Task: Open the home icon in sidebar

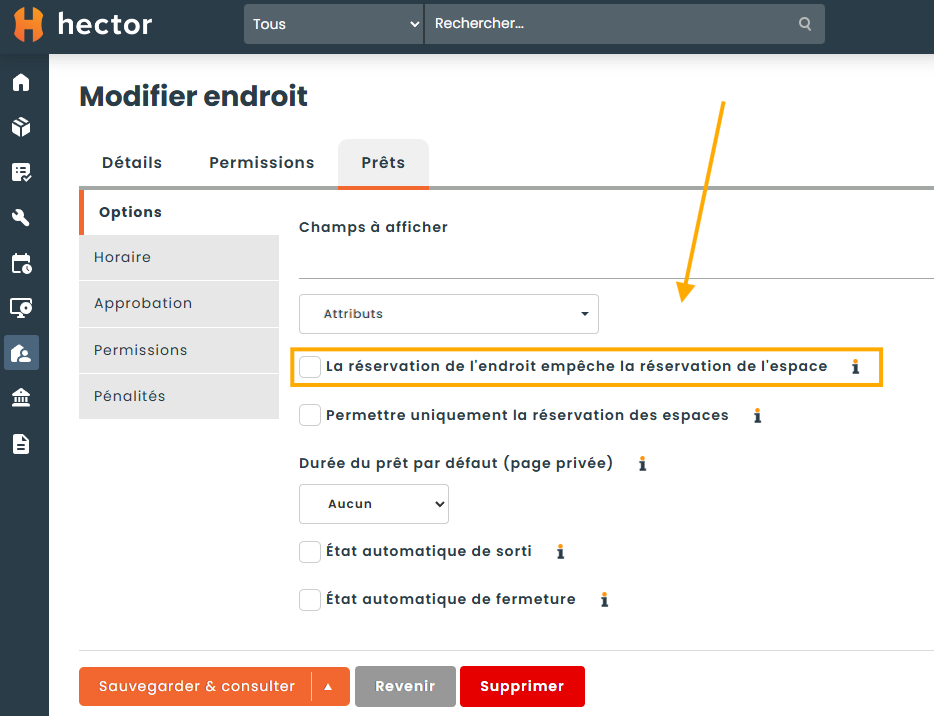Action: [21, 82]
